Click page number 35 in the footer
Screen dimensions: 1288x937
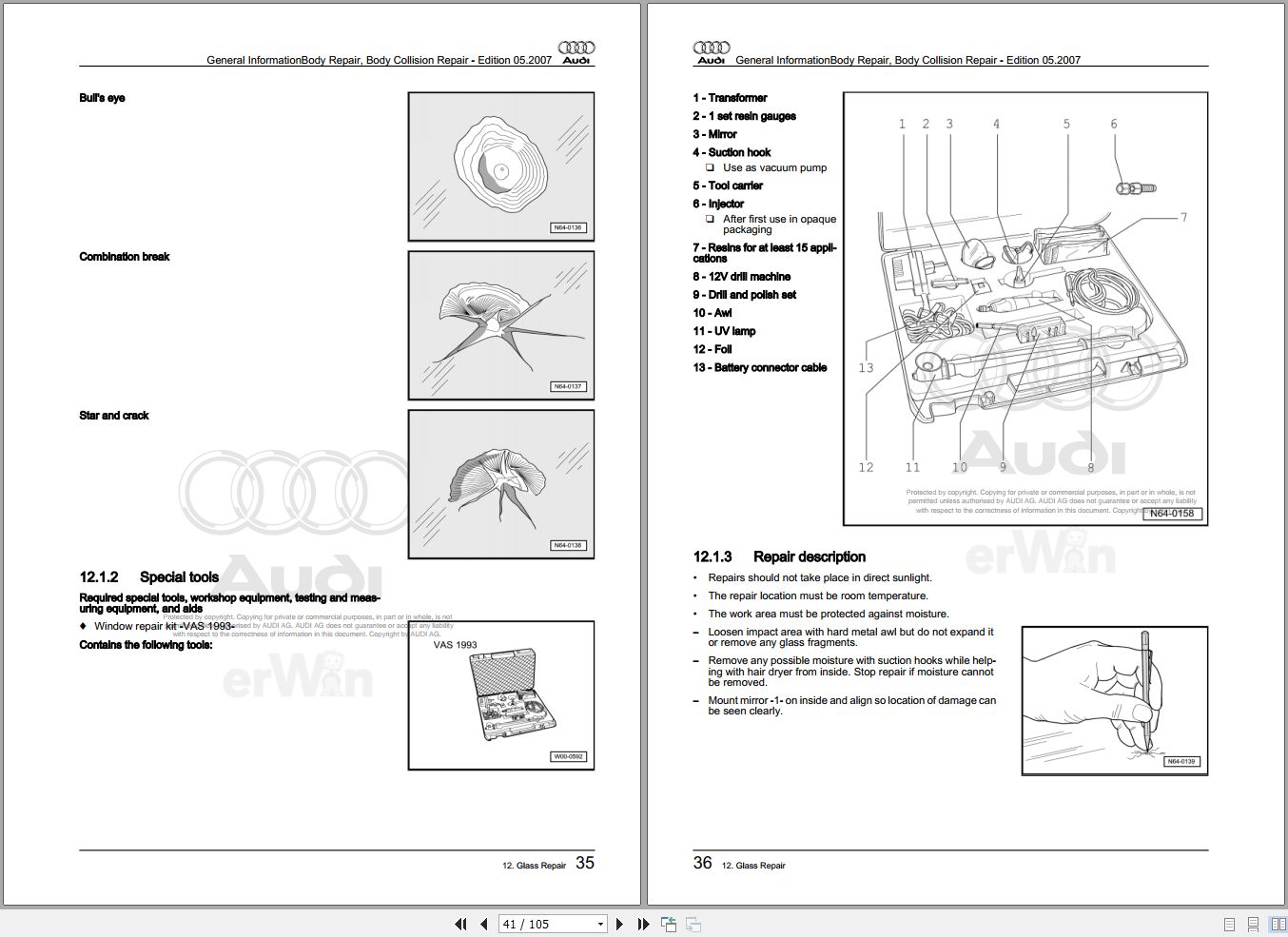585,863
